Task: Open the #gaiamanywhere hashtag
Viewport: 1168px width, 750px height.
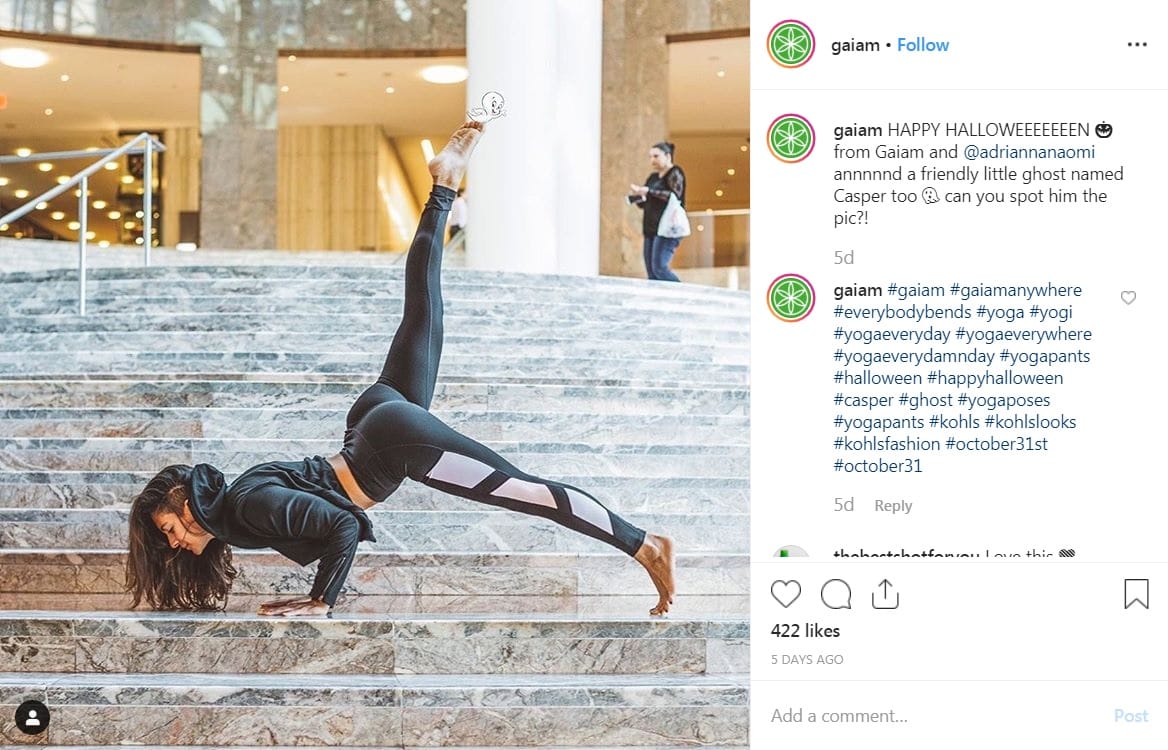Action: coord(1015,290)
